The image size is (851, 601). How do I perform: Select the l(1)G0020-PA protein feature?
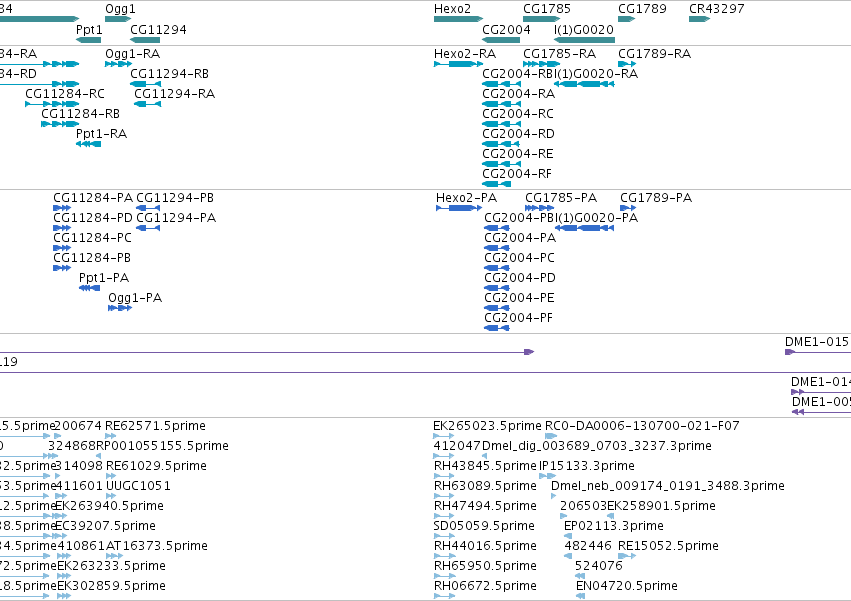(585, 228)
